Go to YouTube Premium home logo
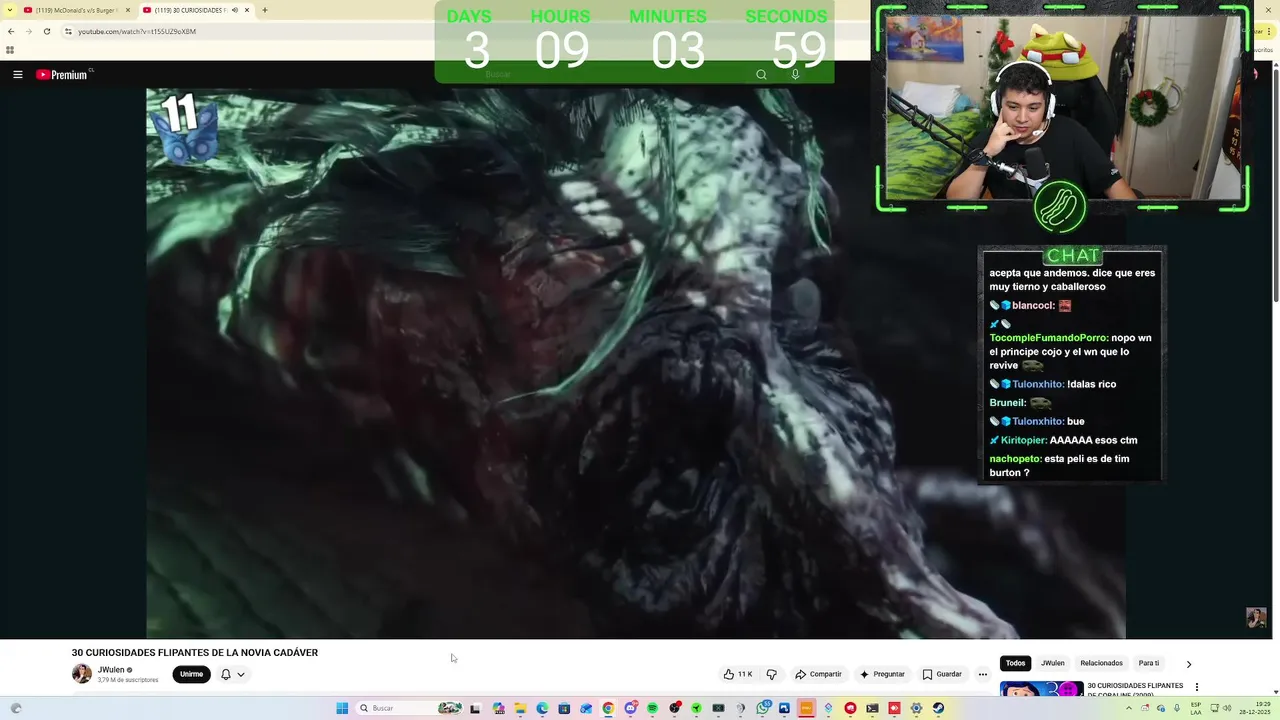The width and height of the screenshot is (1280, 720). 63,74
